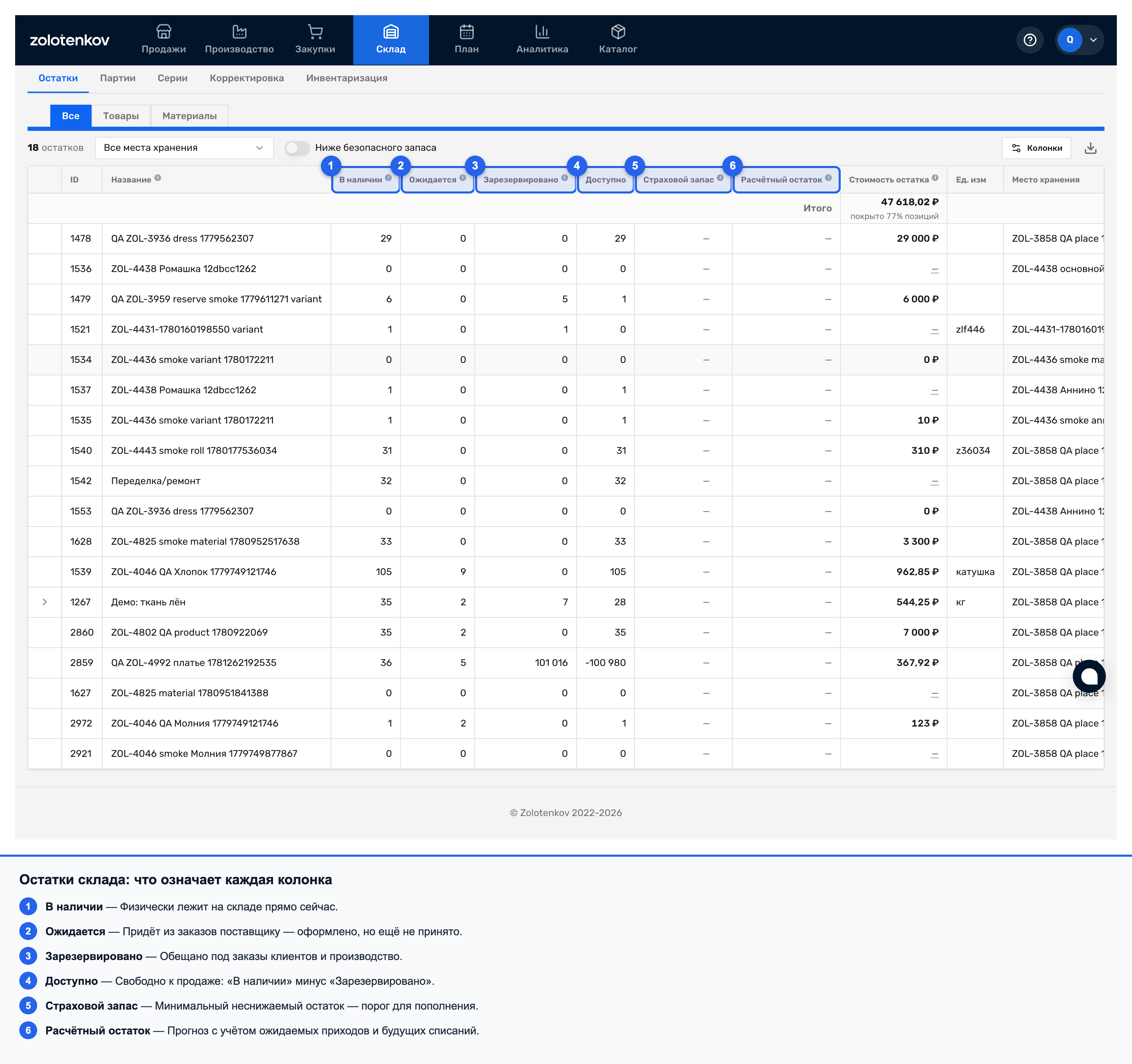Screen dimensions: 1132x1064
Task: Toggle Ниже безопасного запаса switch
Action: click(x=297, y=148)
